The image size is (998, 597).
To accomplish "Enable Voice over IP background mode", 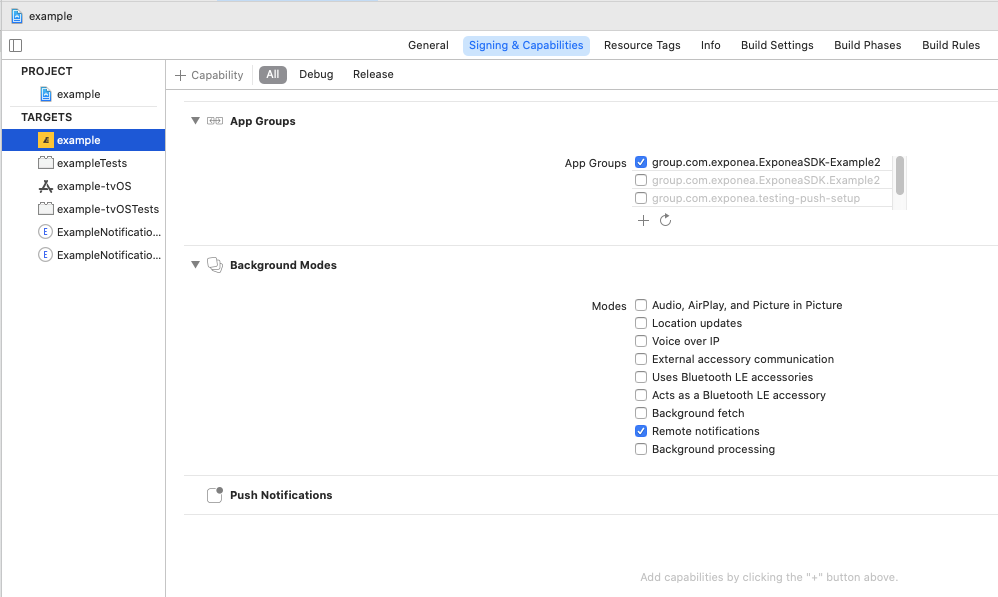I will 641,341.
